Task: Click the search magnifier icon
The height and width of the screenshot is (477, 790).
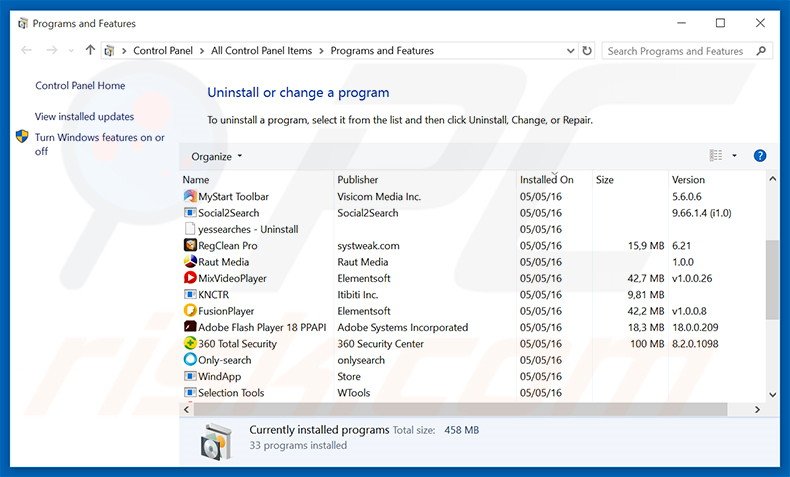Action: 761,51
